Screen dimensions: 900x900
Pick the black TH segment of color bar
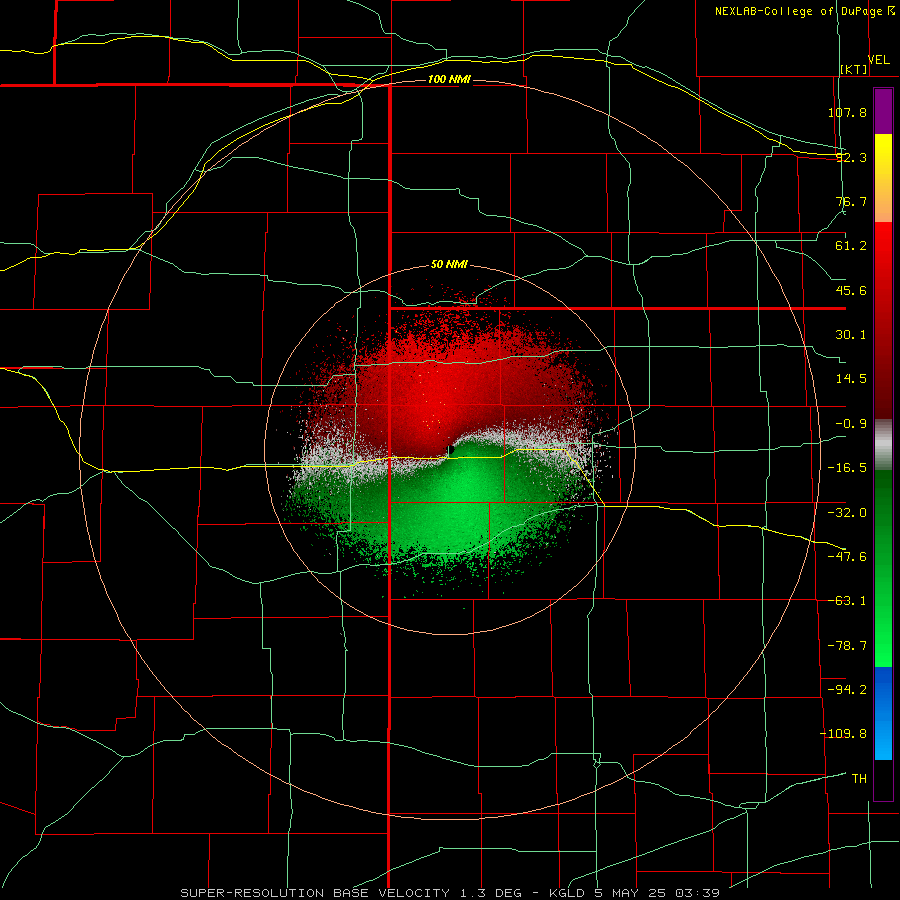tap(883, 779)
